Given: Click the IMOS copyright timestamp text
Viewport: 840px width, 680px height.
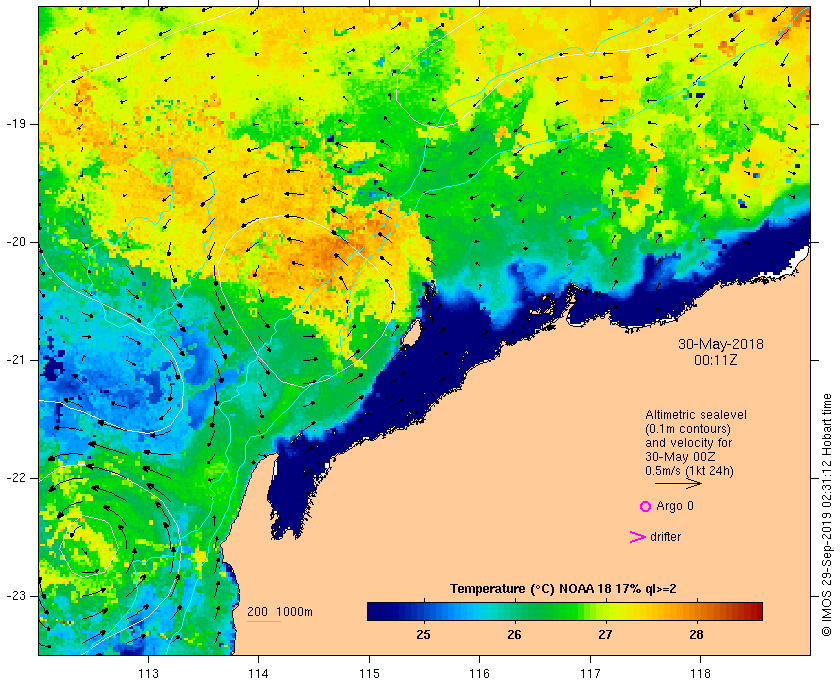Looking at the screenshot, I should pos(827,514).
